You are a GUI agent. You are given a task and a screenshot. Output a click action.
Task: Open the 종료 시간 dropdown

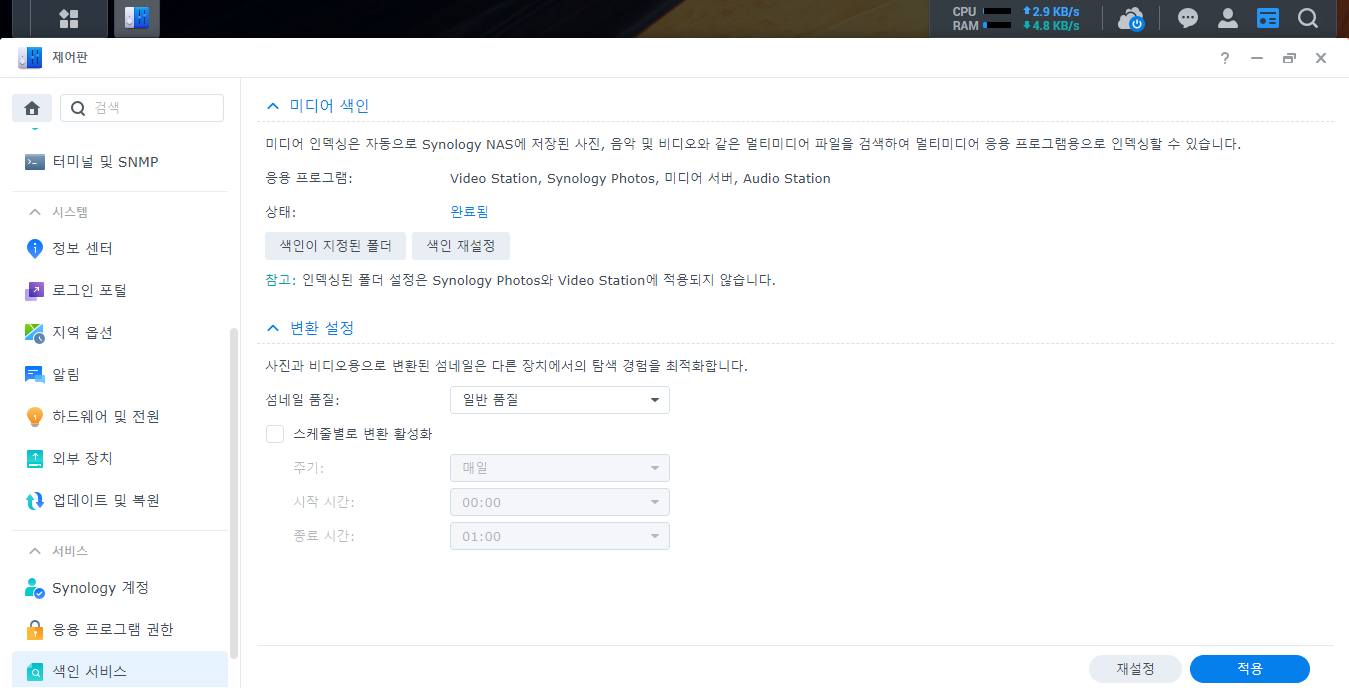[559, 536]
